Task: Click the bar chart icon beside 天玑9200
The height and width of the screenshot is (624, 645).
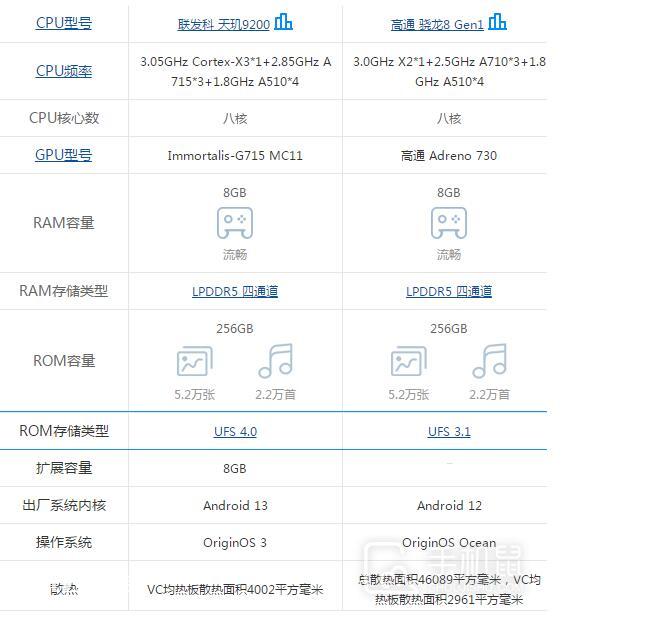Action: point(283,22)
